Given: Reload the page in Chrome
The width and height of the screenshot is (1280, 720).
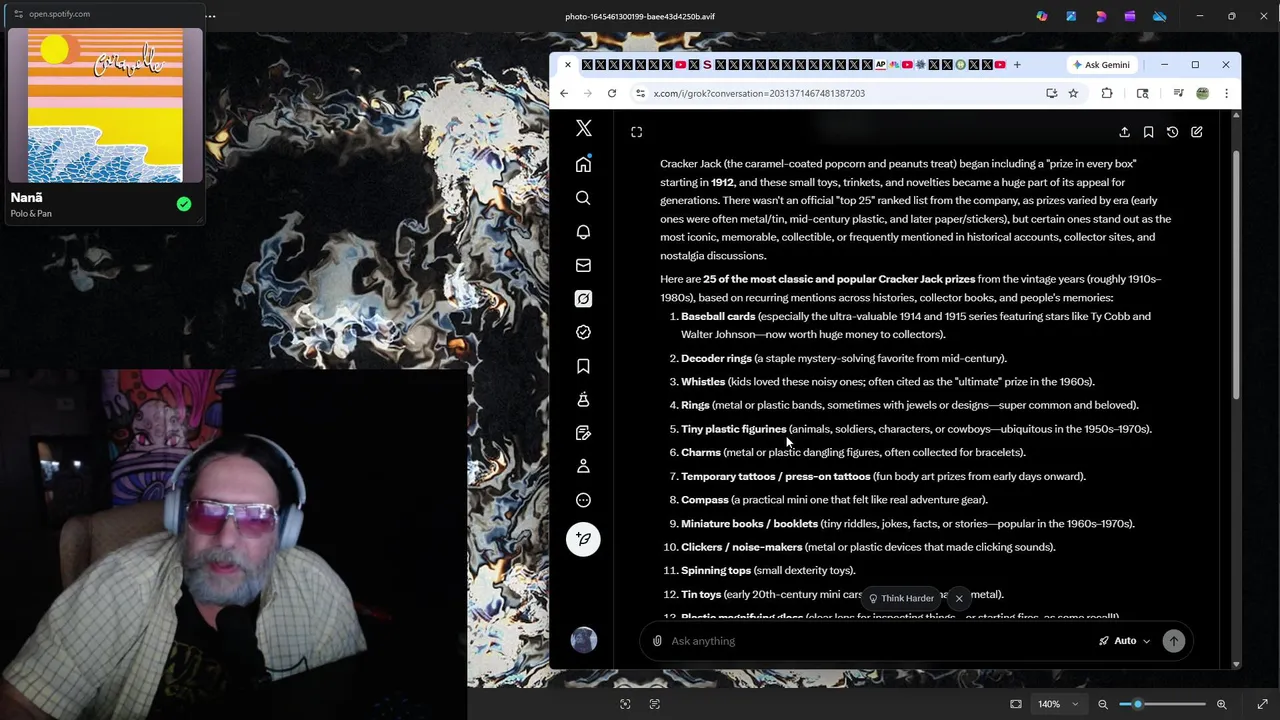Looking at the screenshot, I should point(612,93).
